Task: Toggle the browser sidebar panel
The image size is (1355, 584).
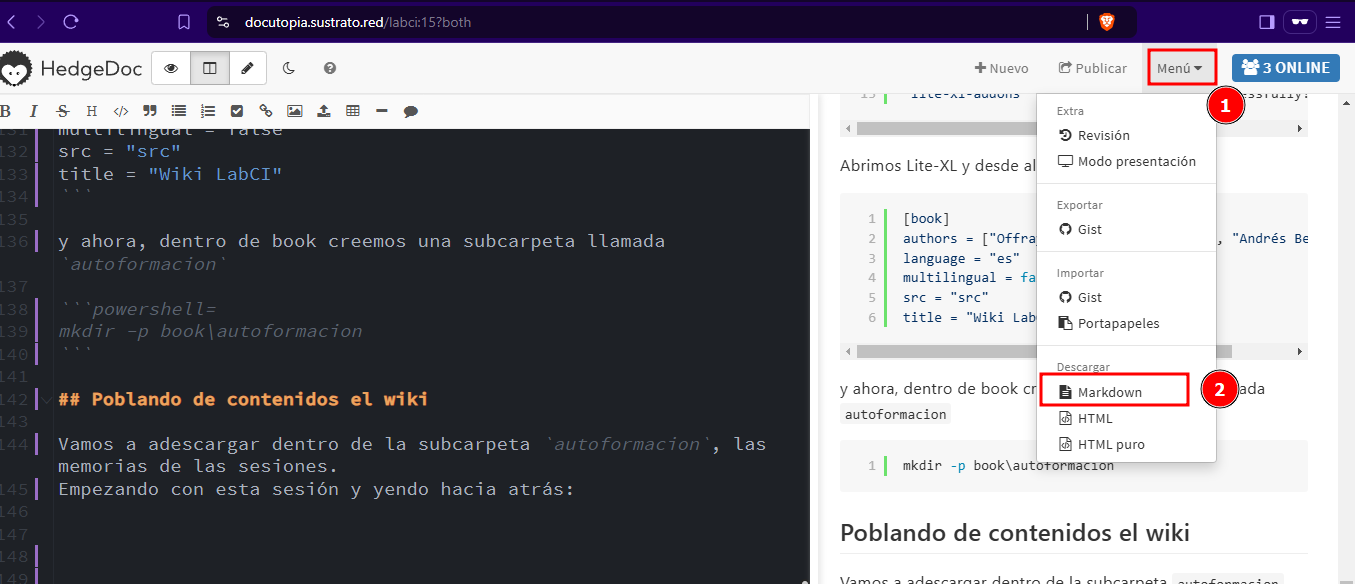Action: [1266, 22]
